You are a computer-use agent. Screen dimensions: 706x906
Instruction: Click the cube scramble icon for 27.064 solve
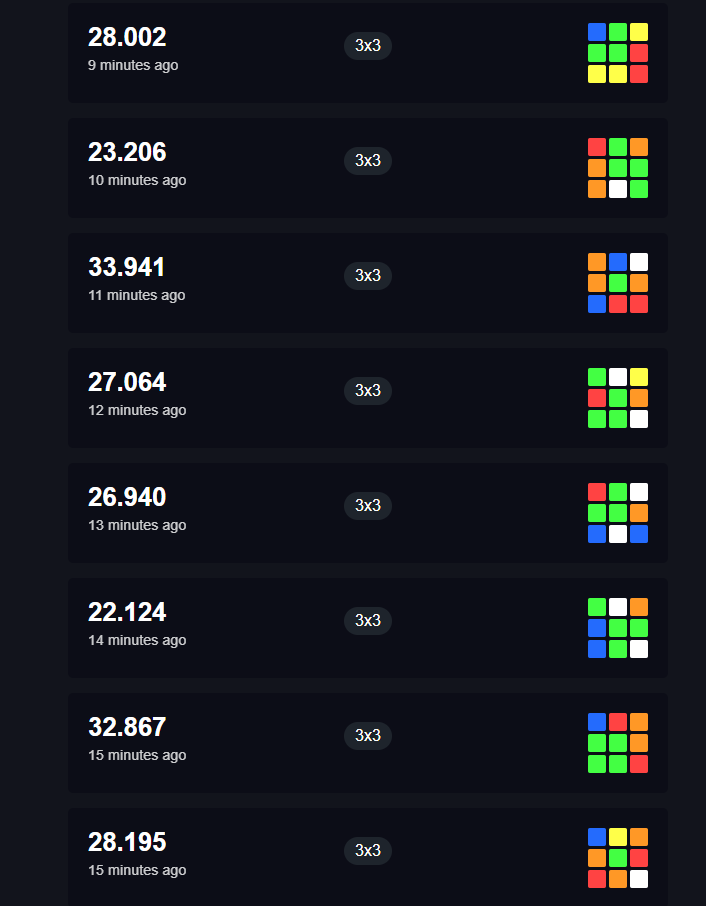(618, 398)
